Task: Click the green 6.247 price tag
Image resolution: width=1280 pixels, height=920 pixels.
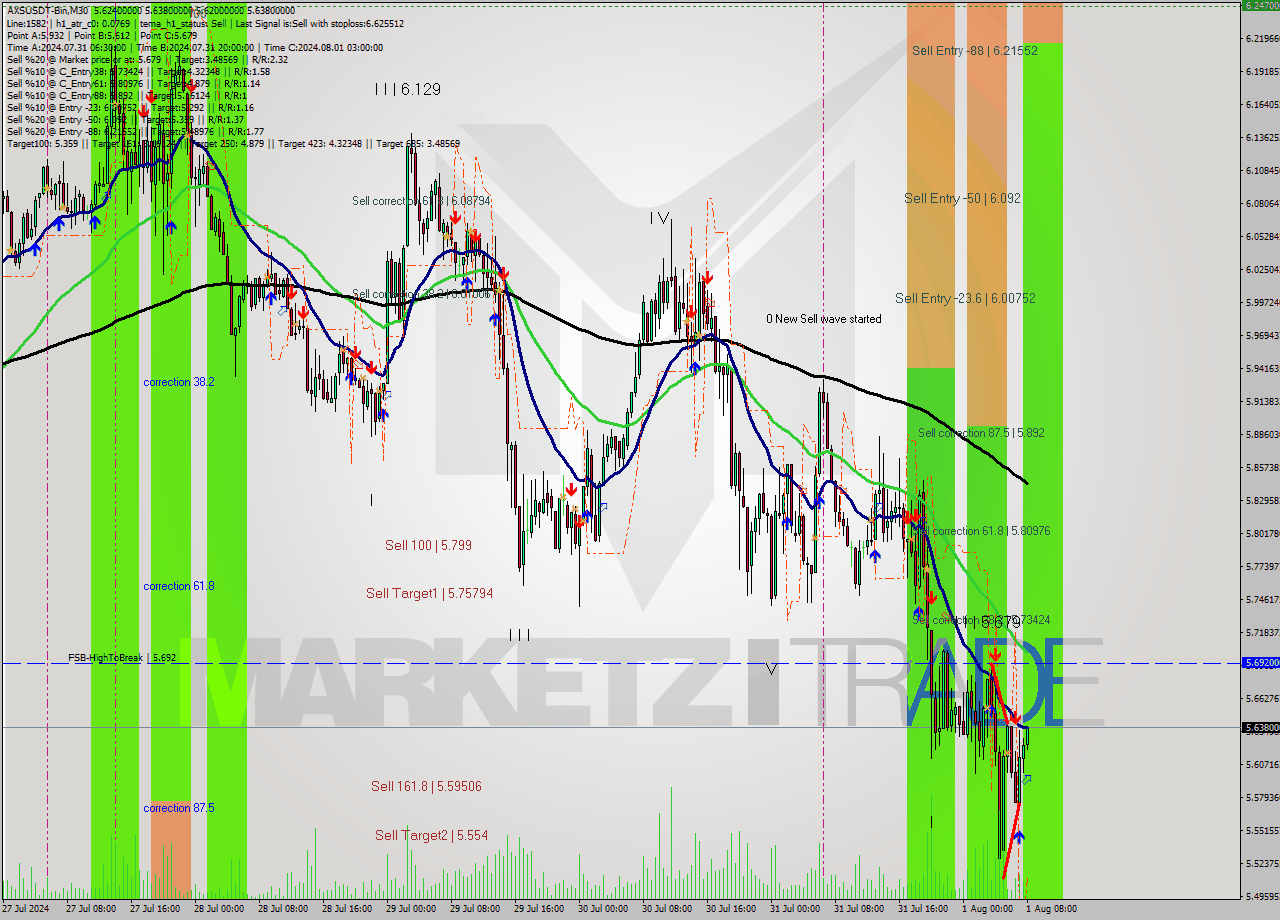Action: point(1260,5)
